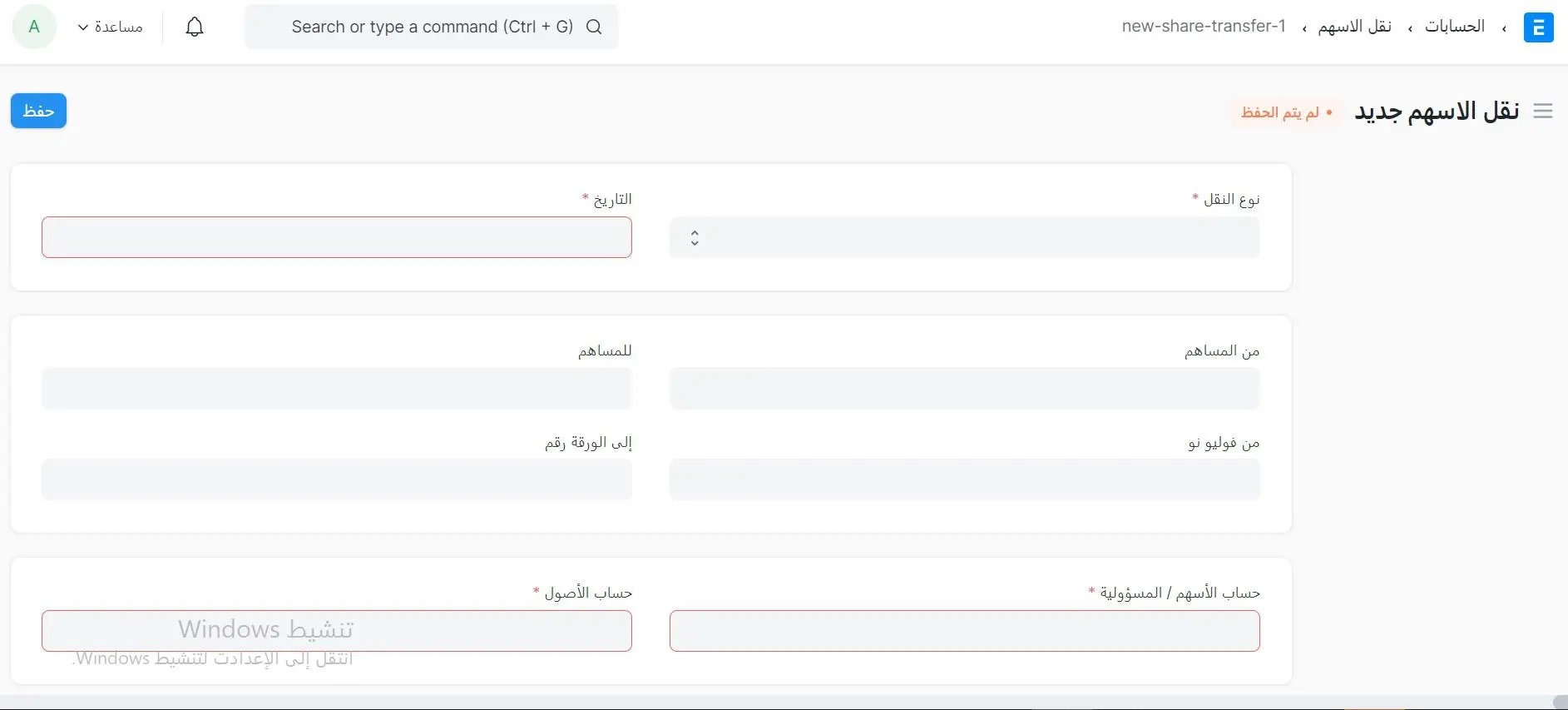Click the حساب الأصول input field
Screen dimensions: 1568x710
coord(337,631)
